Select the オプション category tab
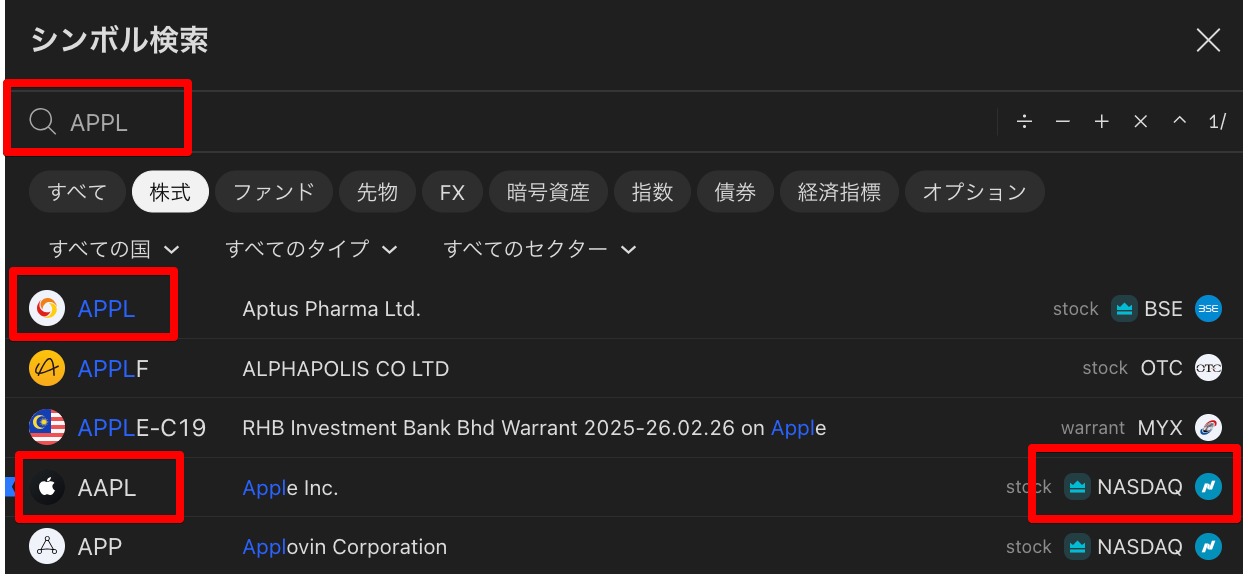 pos(974,192)
